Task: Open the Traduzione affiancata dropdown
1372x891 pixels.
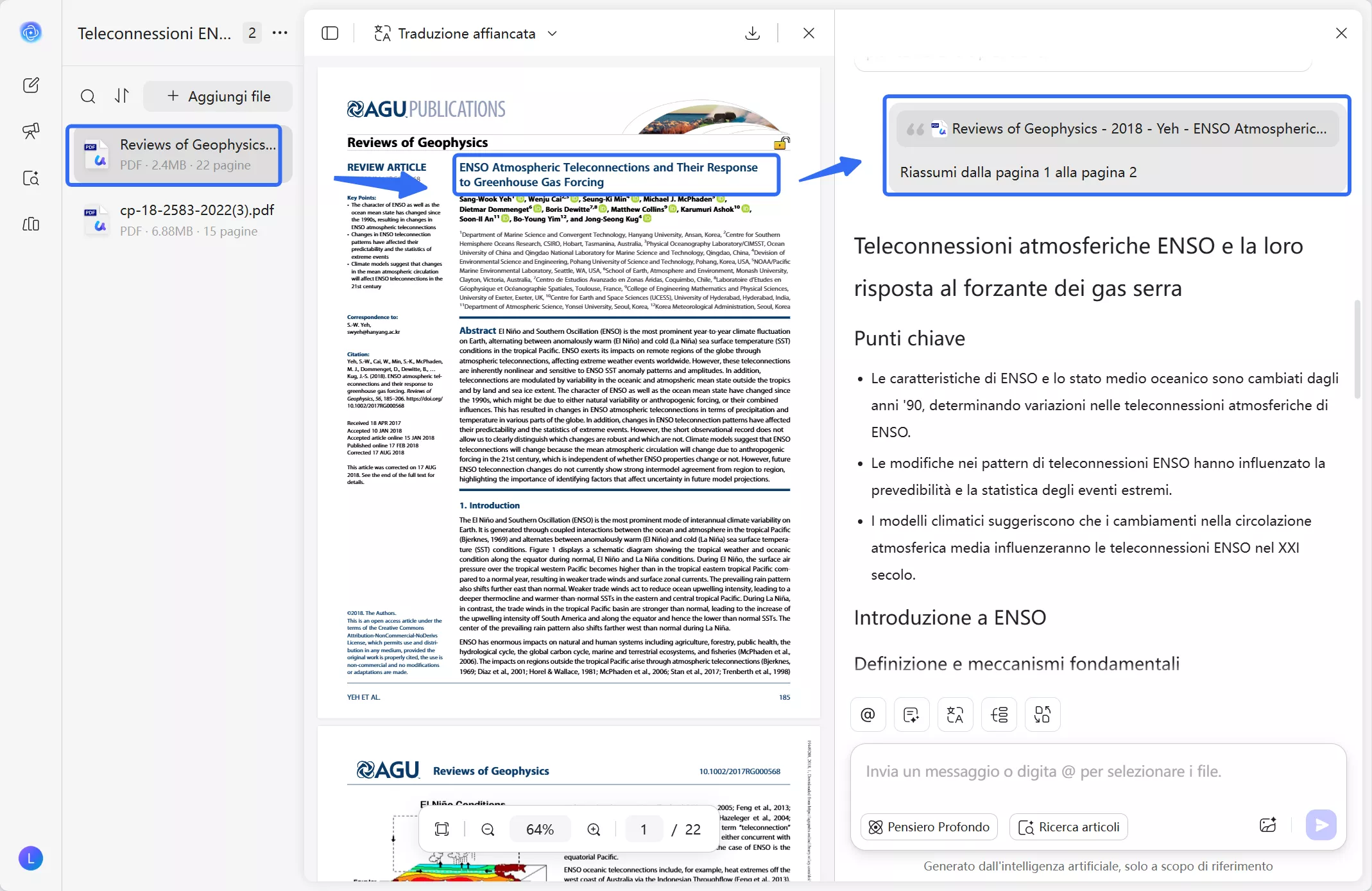Action: [x=553, y=33]
